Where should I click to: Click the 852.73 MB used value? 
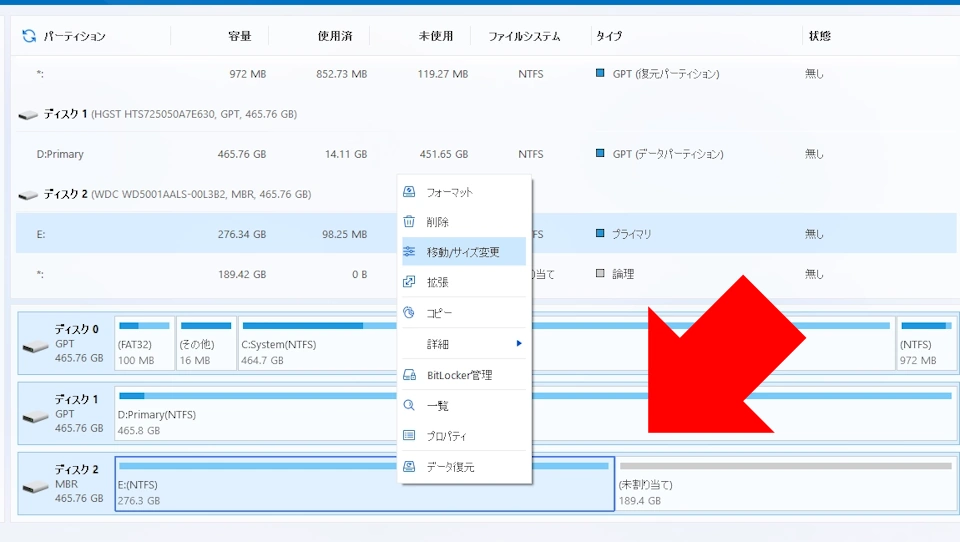tap(342, 73)
